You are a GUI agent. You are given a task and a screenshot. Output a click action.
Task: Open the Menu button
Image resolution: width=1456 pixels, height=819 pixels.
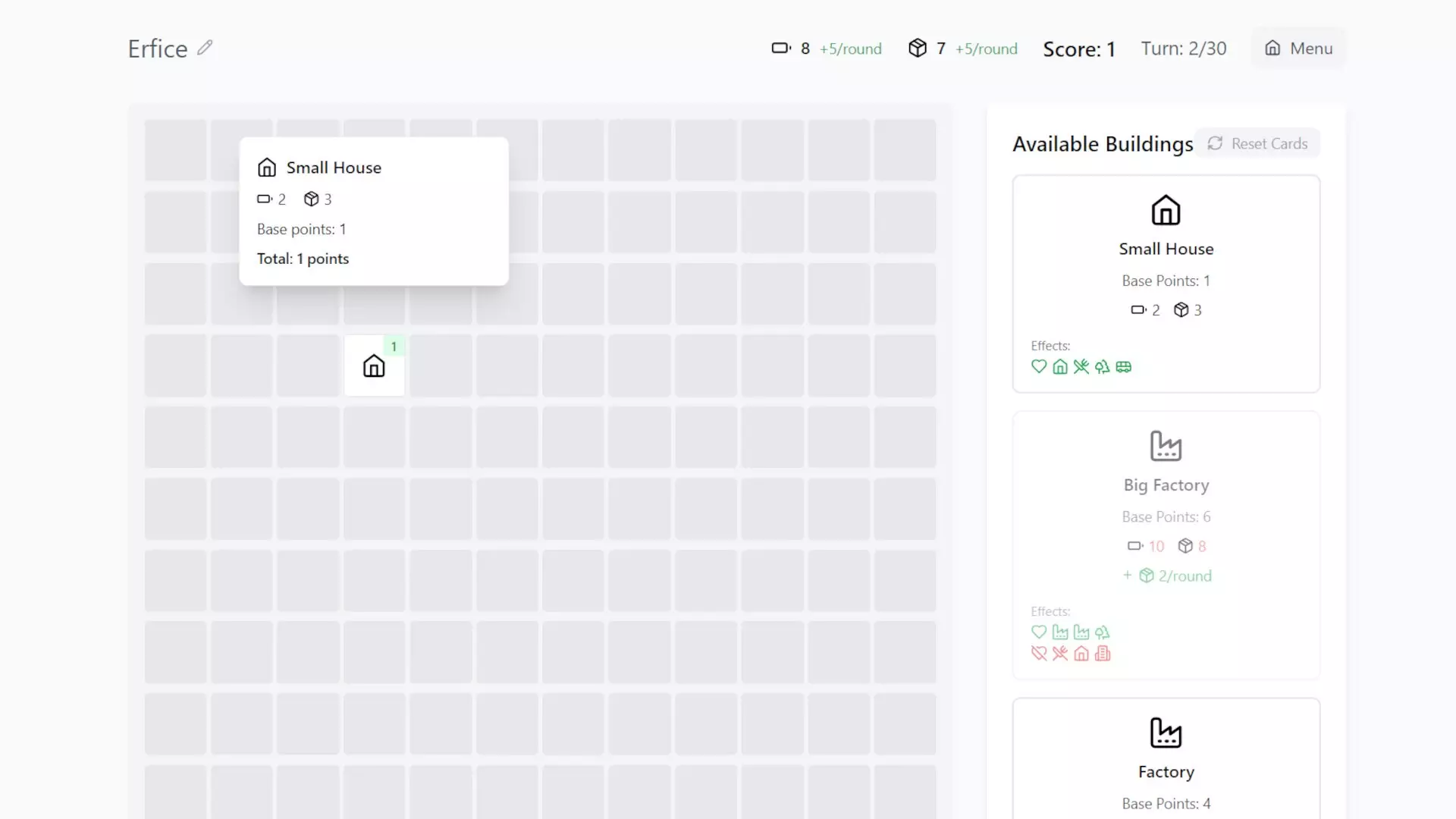tap(1298, 49)
